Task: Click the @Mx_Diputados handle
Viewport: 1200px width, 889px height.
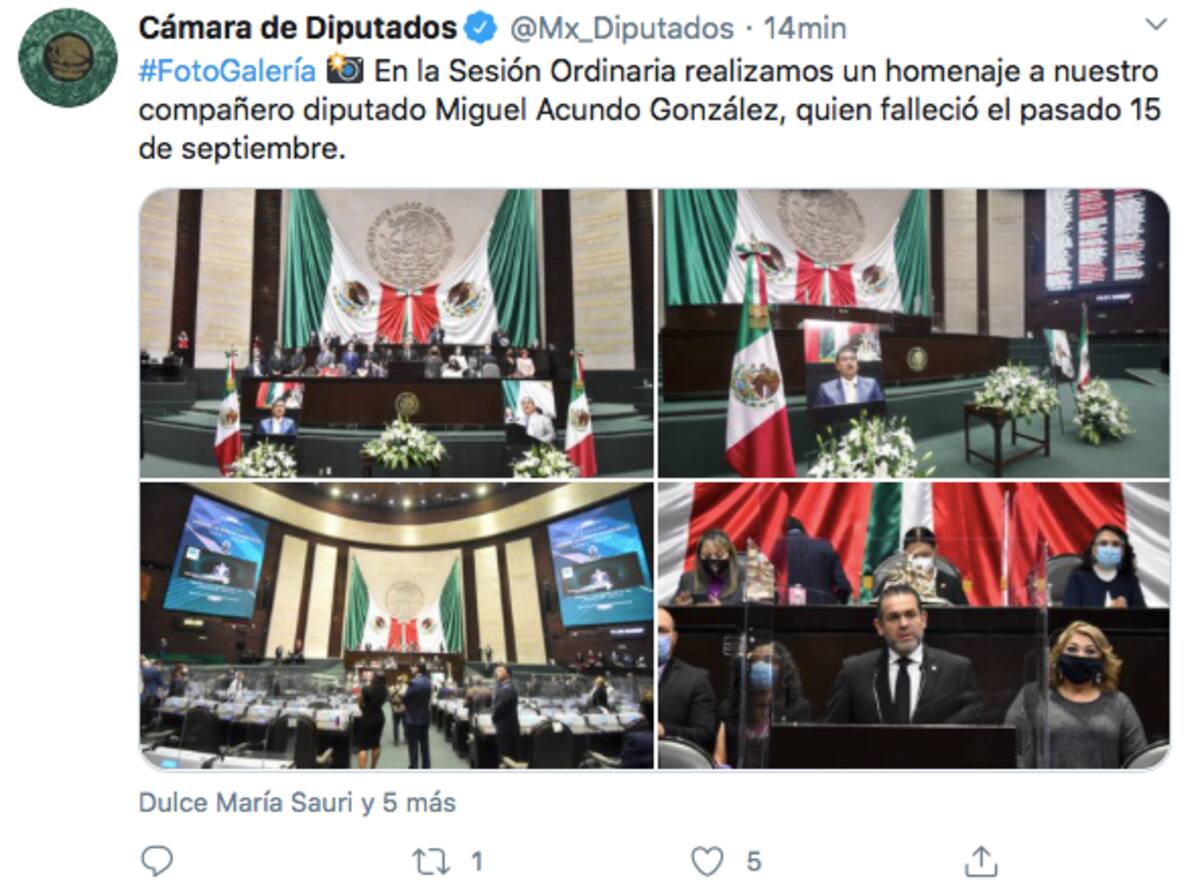Action: (x=623, y=29)
